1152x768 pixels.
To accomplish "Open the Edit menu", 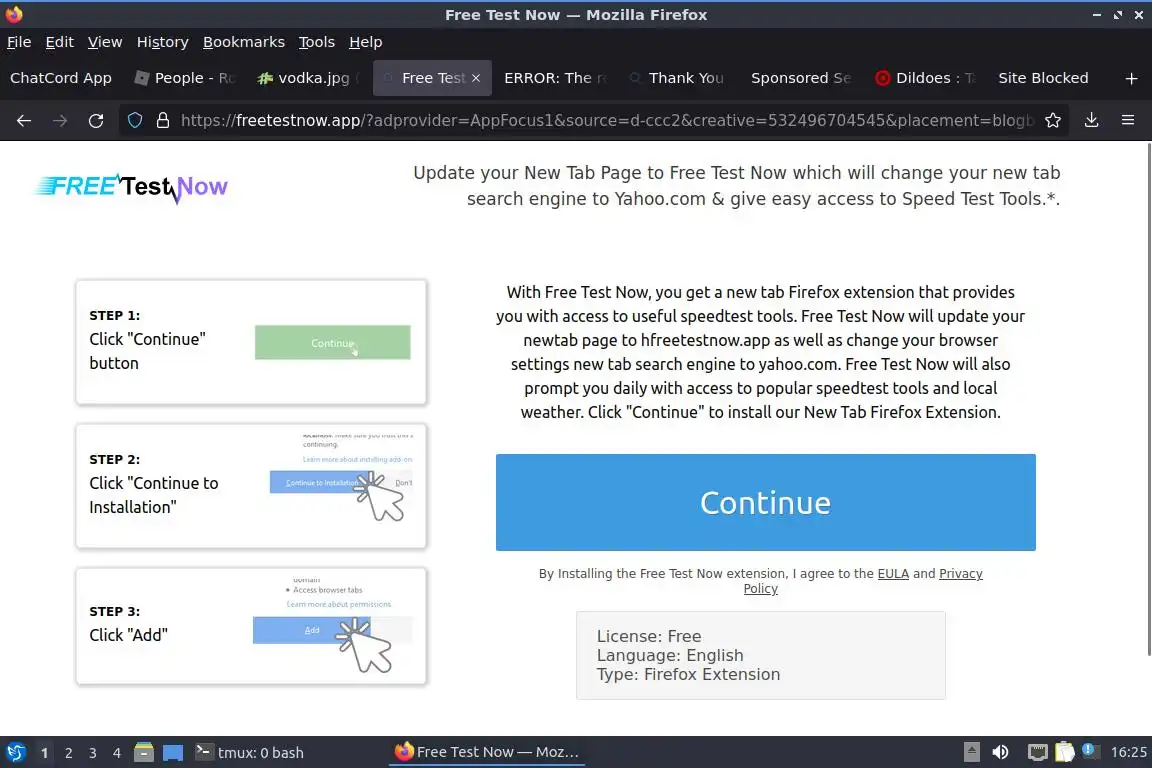I will point(60,42).
